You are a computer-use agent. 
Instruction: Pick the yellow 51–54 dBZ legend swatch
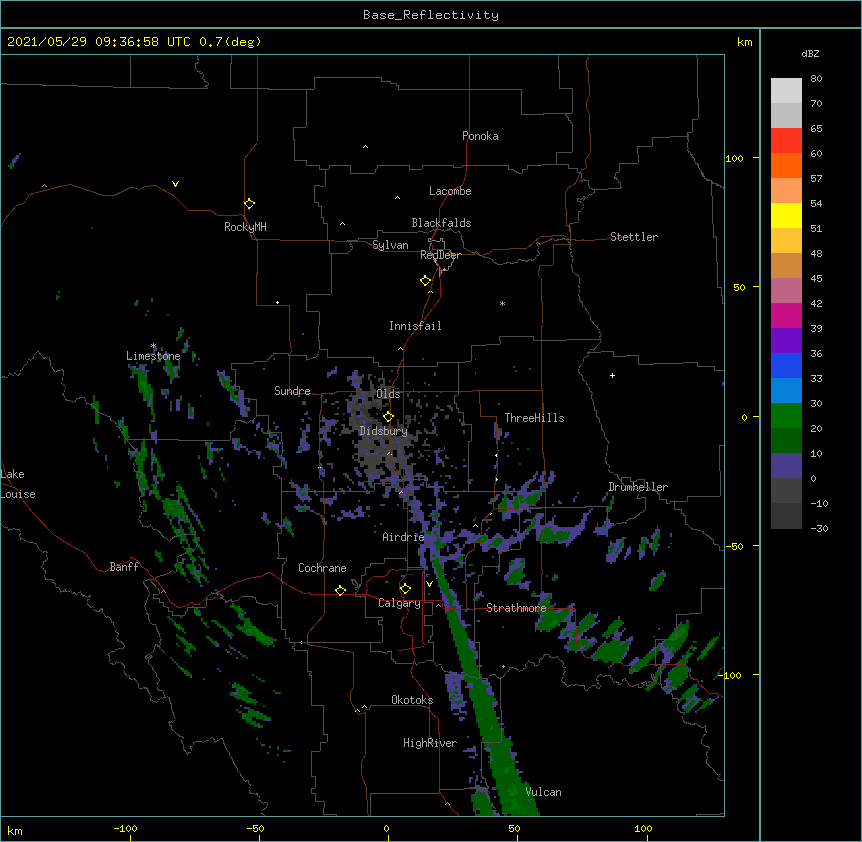pos(786,215)
